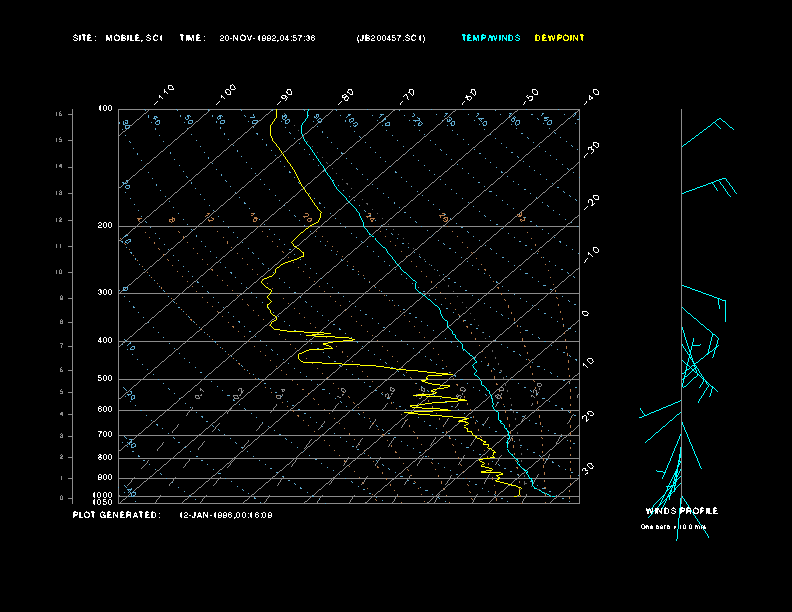792x612 pixels.
Task: Click the 300 pressure level label
Action: [x=105, y=293]
